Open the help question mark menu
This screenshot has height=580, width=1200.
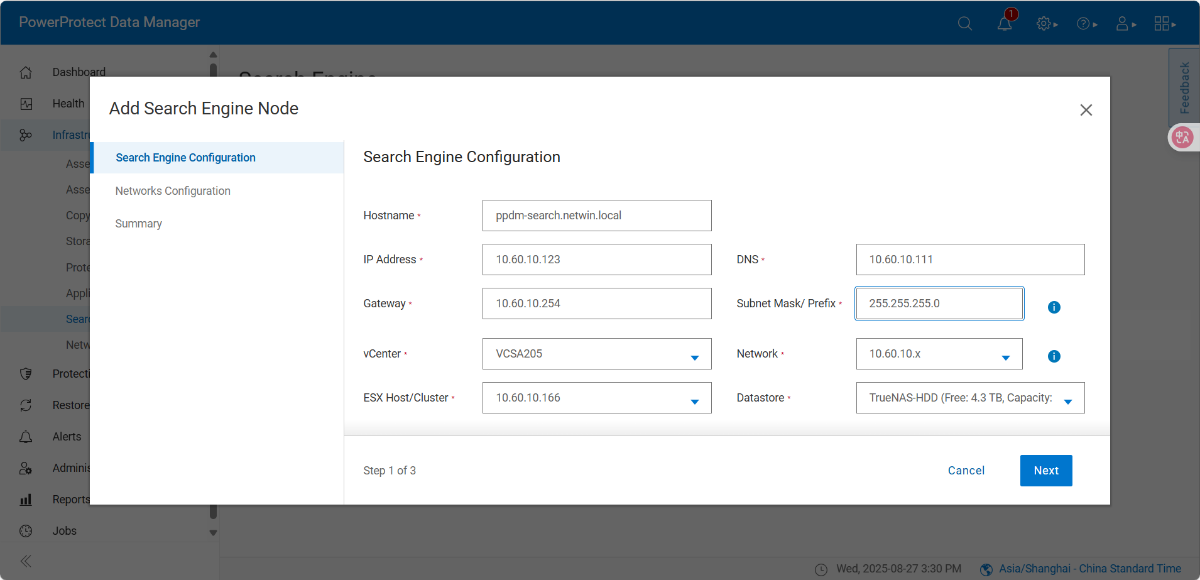[1087, 23]
